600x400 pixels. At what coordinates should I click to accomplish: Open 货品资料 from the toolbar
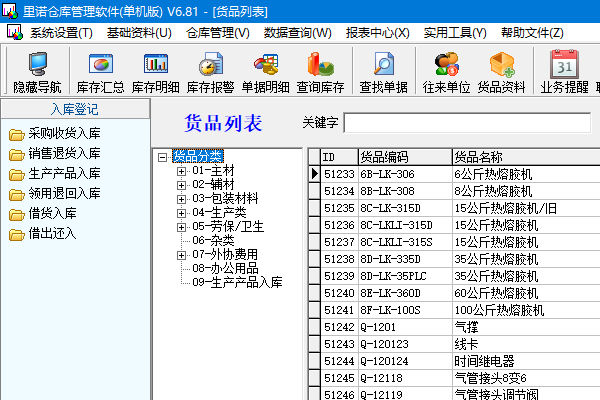pyautogui.click(x=502, y=72)
